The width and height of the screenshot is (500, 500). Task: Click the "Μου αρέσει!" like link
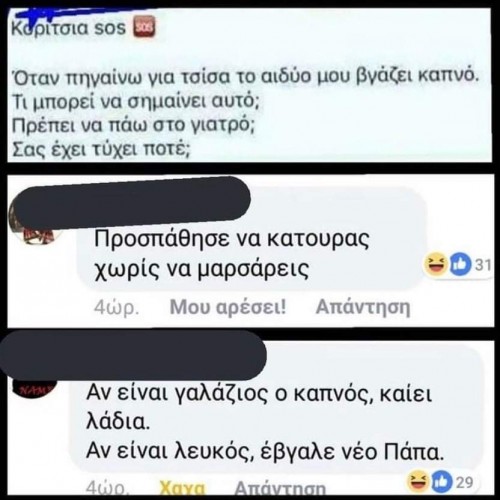point(228,307)
